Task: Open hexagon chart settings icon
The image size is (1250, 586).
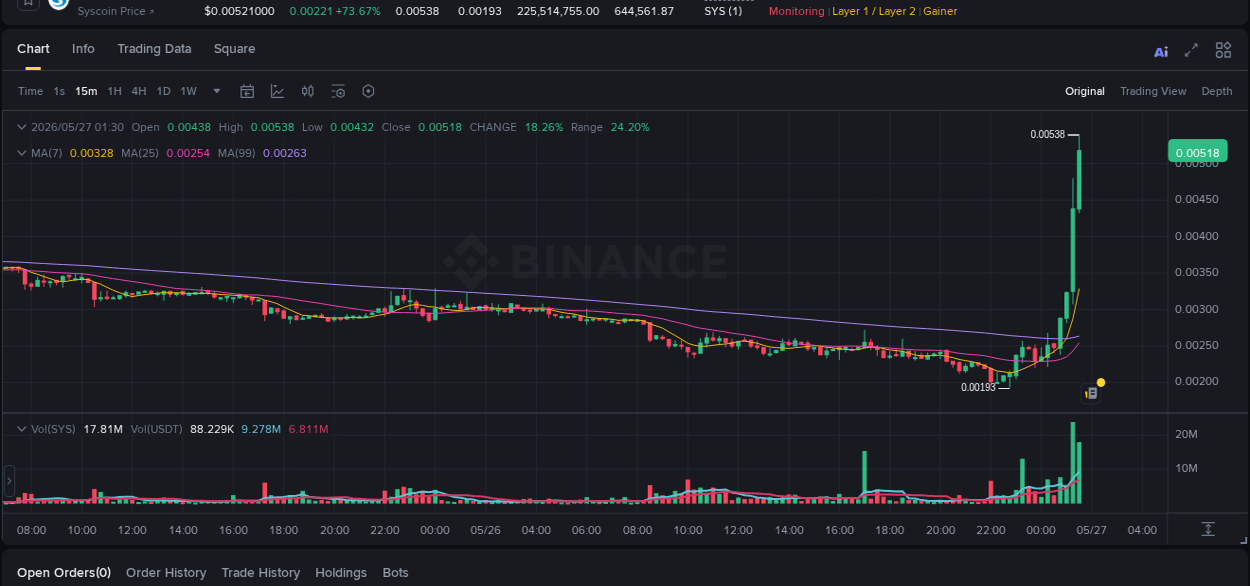Action: tap(368, 91)
